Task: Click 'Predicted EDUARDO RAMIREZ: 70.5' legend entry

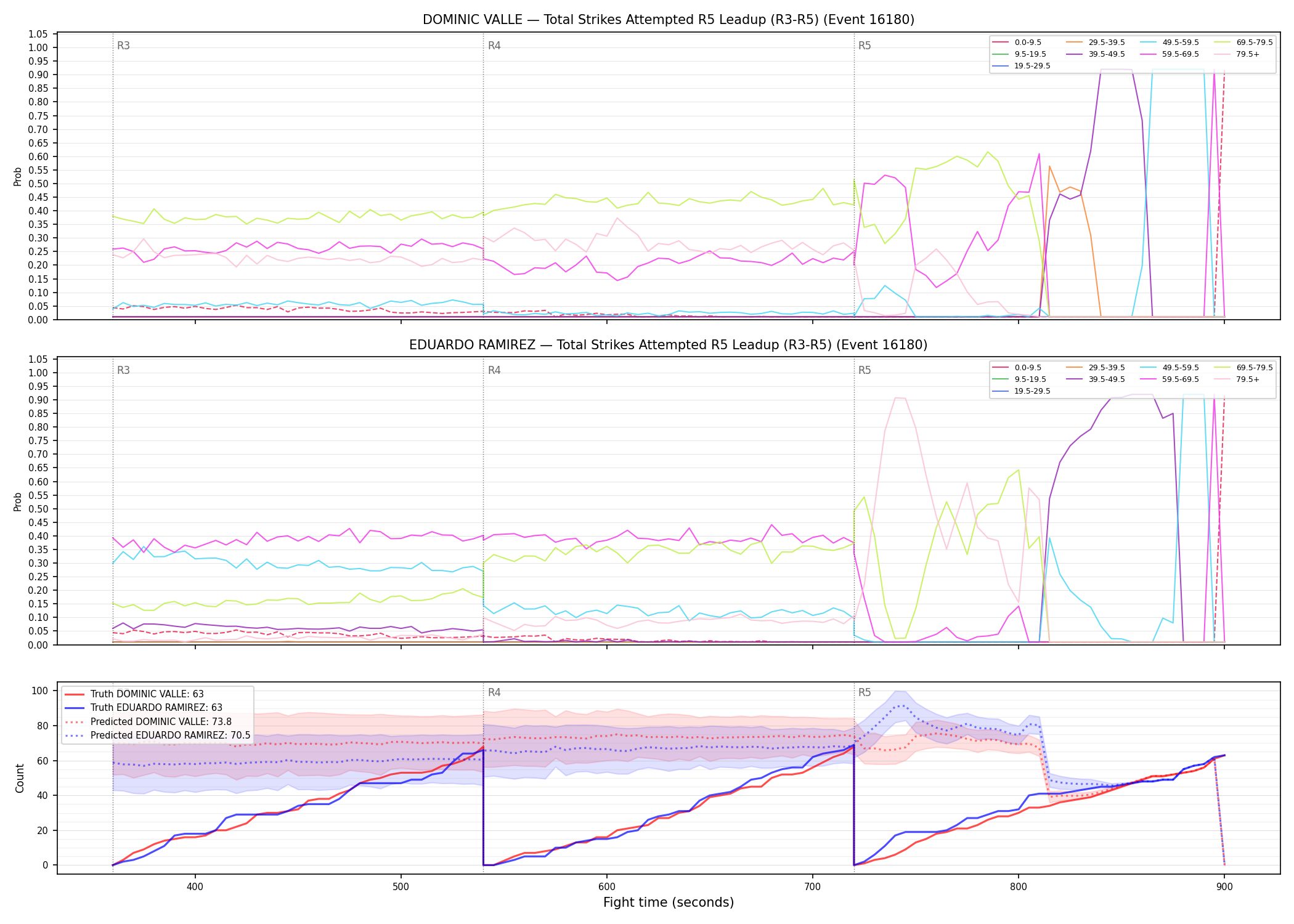Action: [x=158, y=735]
